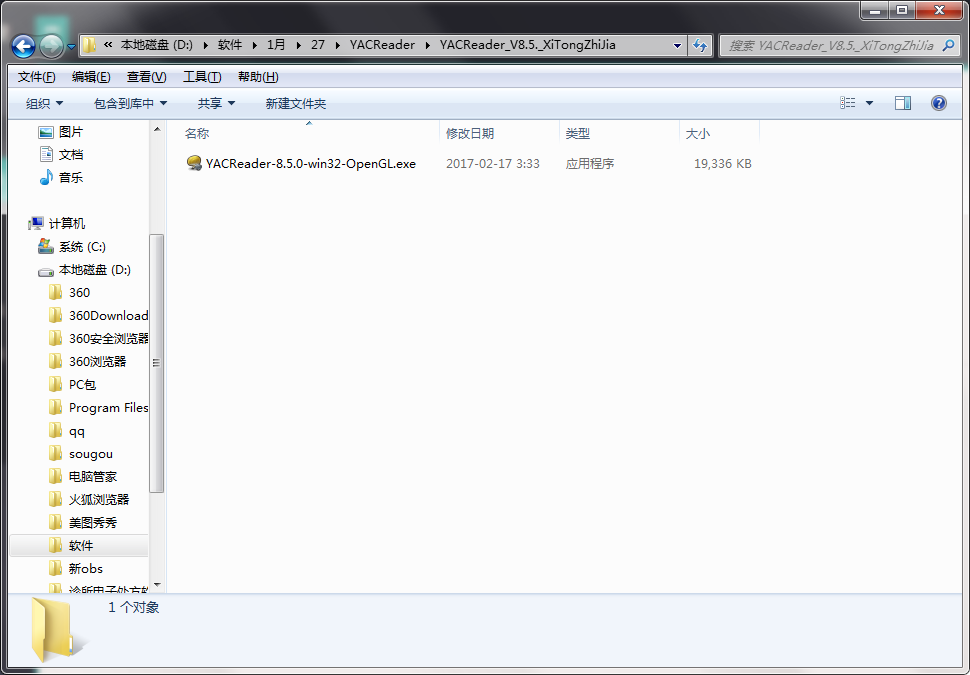The width and height of the screenshot is (970, 675).
Task: Click 新建文件夹 button
Action: tap(296, 103)
